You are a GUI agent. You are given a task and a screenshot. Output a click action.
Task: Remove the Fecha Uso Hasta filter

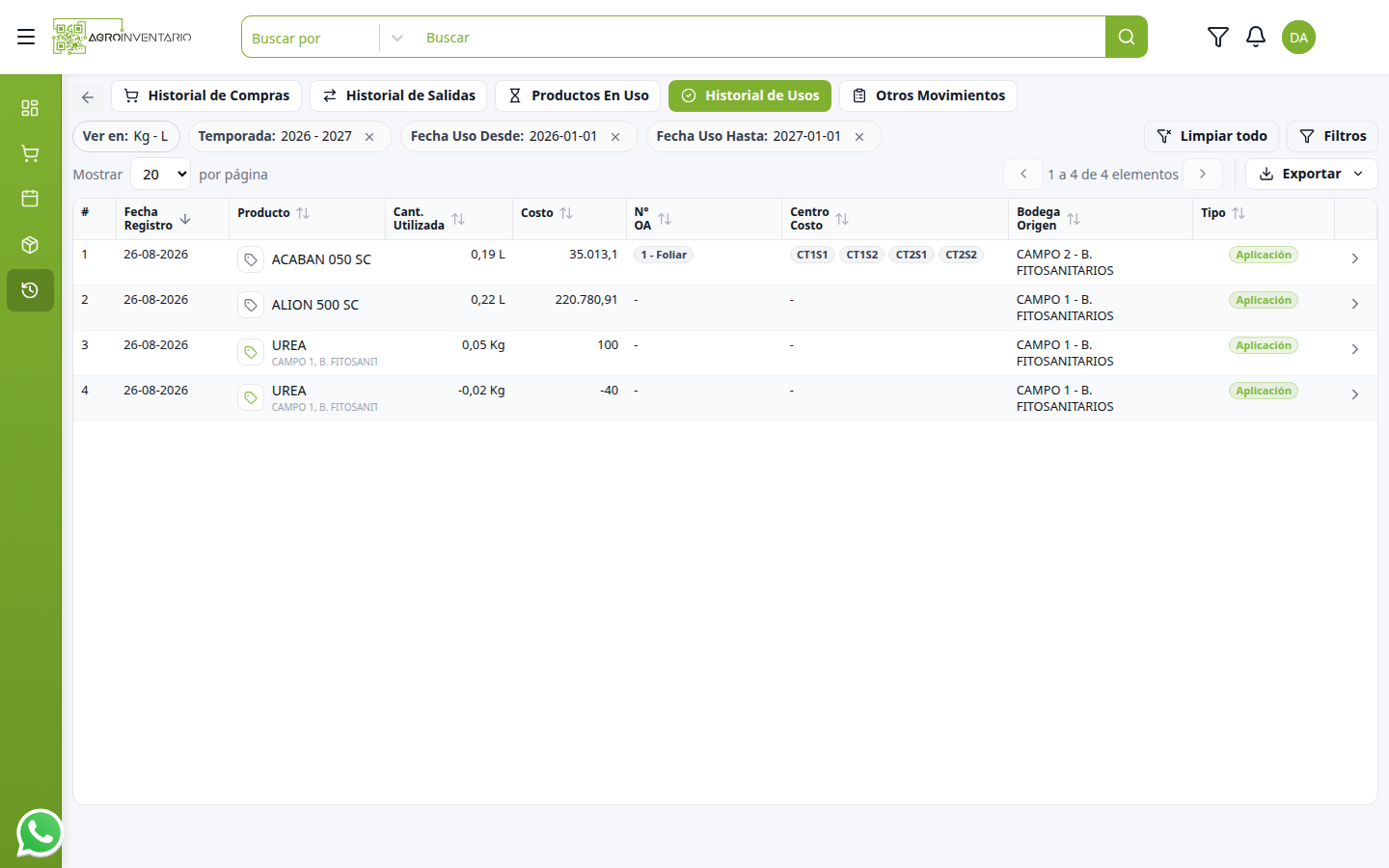pyautogui.click(x=859, y=137)
